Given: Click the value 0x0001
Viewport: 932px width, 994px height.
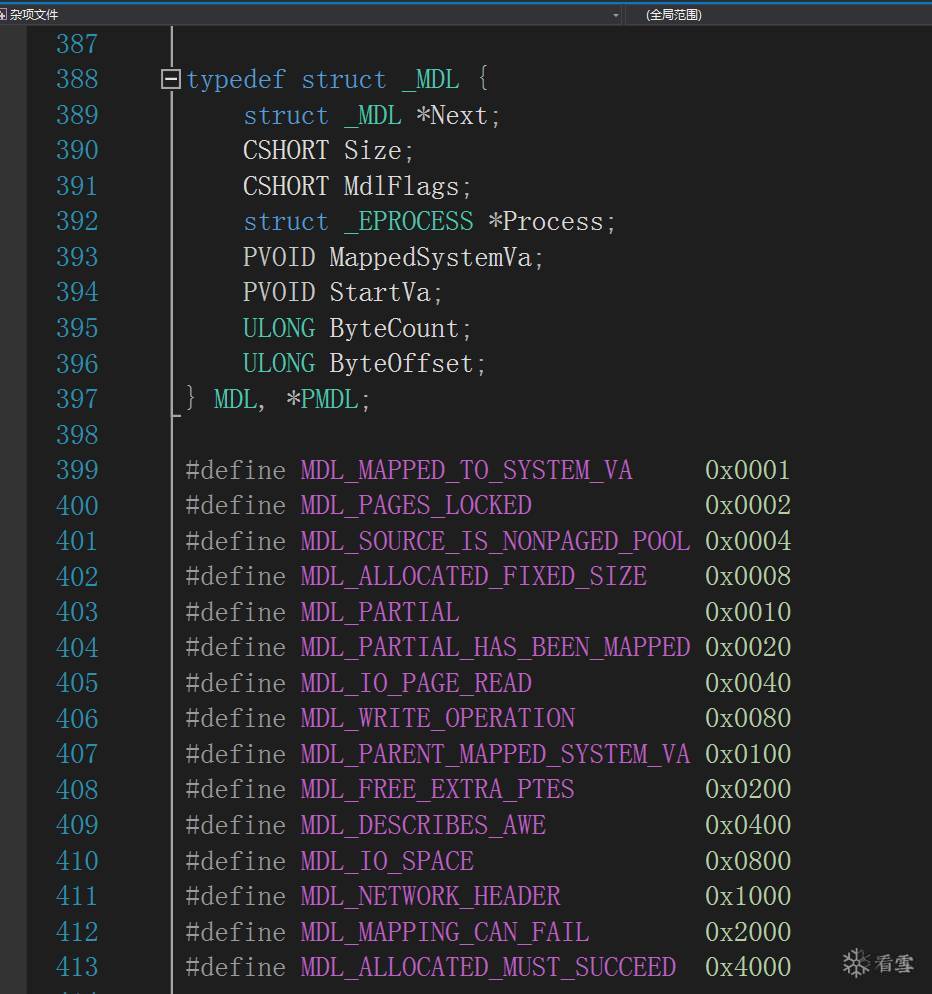Looking at the screenshot, I should coord(748,470).
